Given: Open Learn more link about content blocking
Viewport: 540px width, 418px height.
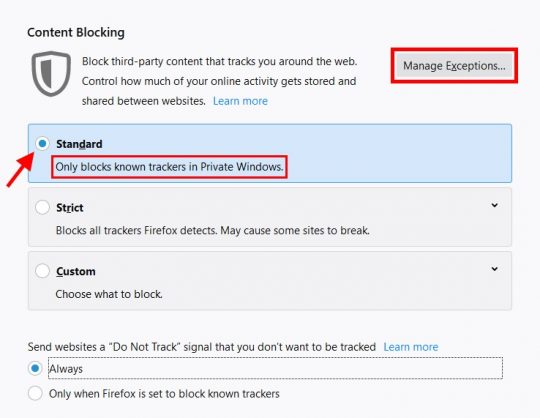Looking at the screenshot, I should [x=240, y=101].
